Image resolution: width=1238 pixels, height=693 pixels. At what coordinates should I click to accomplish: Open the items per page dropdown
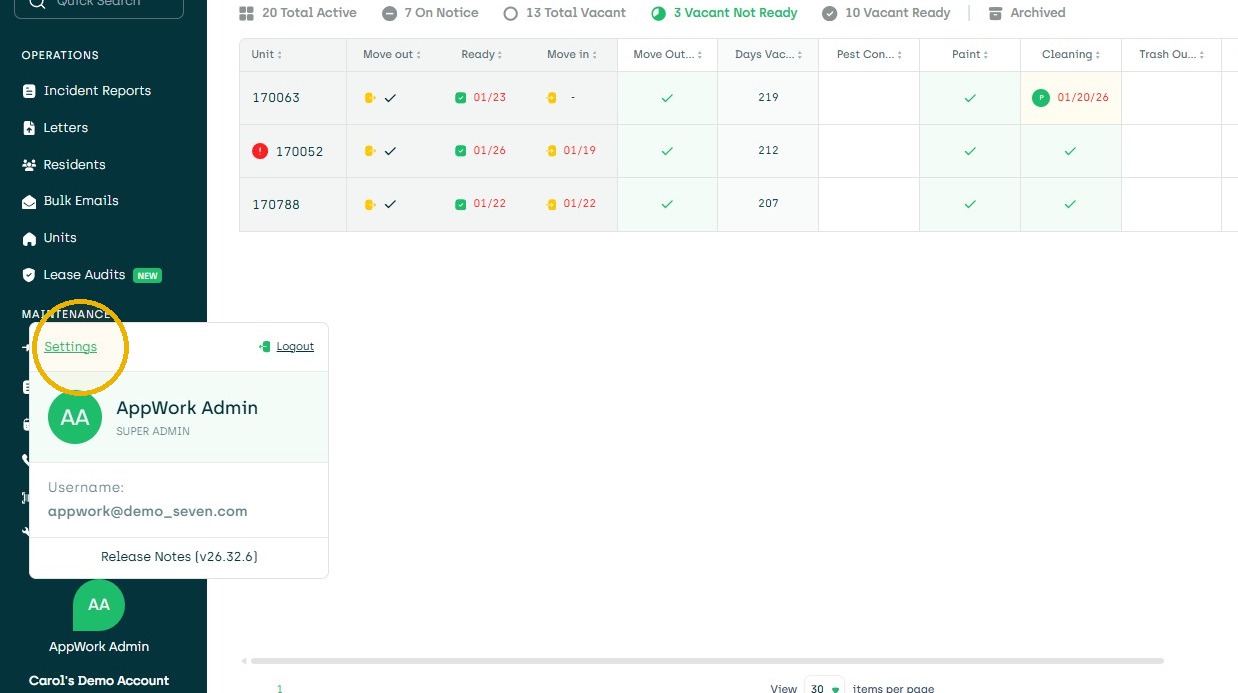click(x=825, y=688)
